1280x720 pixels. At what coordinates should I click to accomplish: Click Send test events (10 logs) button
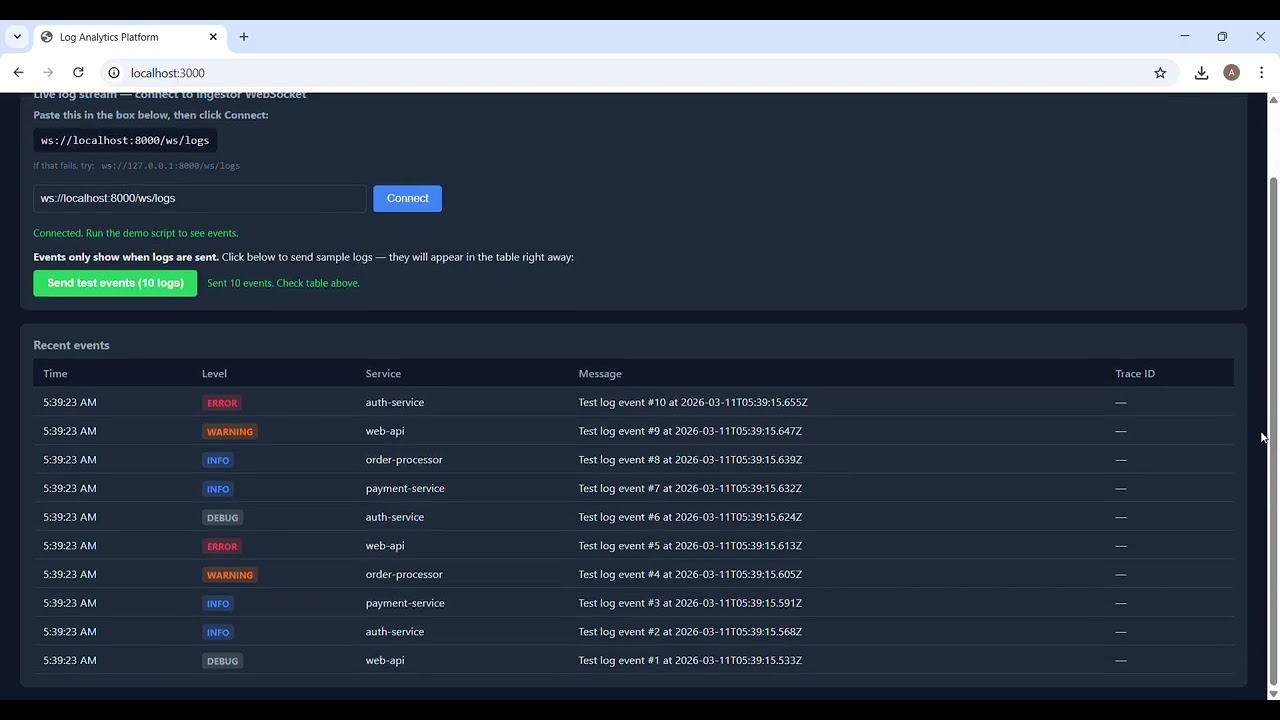pos(115,283)
